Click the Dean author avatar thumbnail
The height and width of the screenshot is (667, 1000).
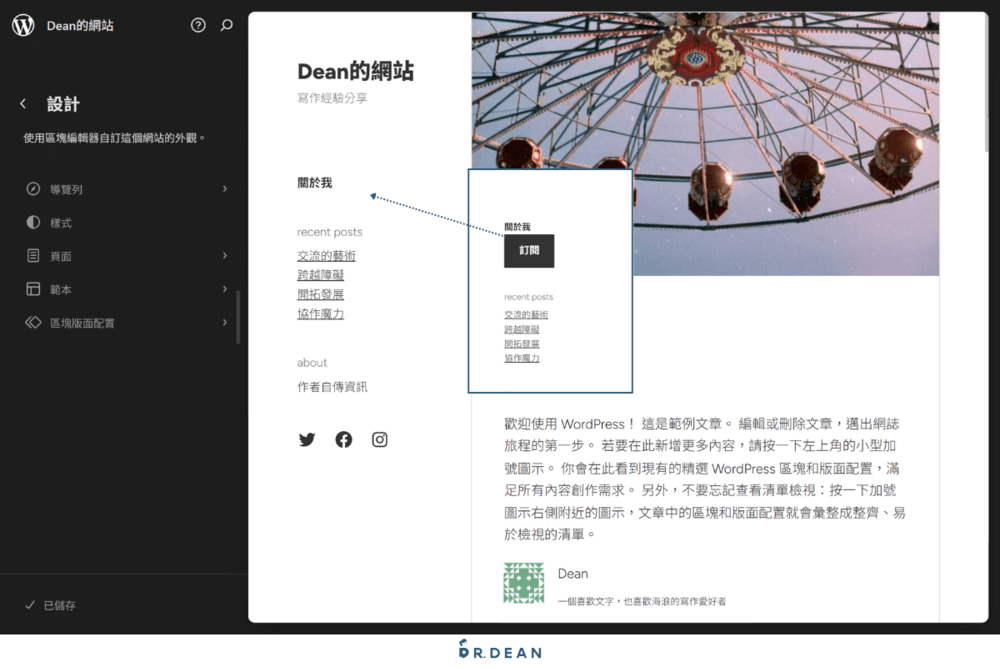[x=523, y=582]
